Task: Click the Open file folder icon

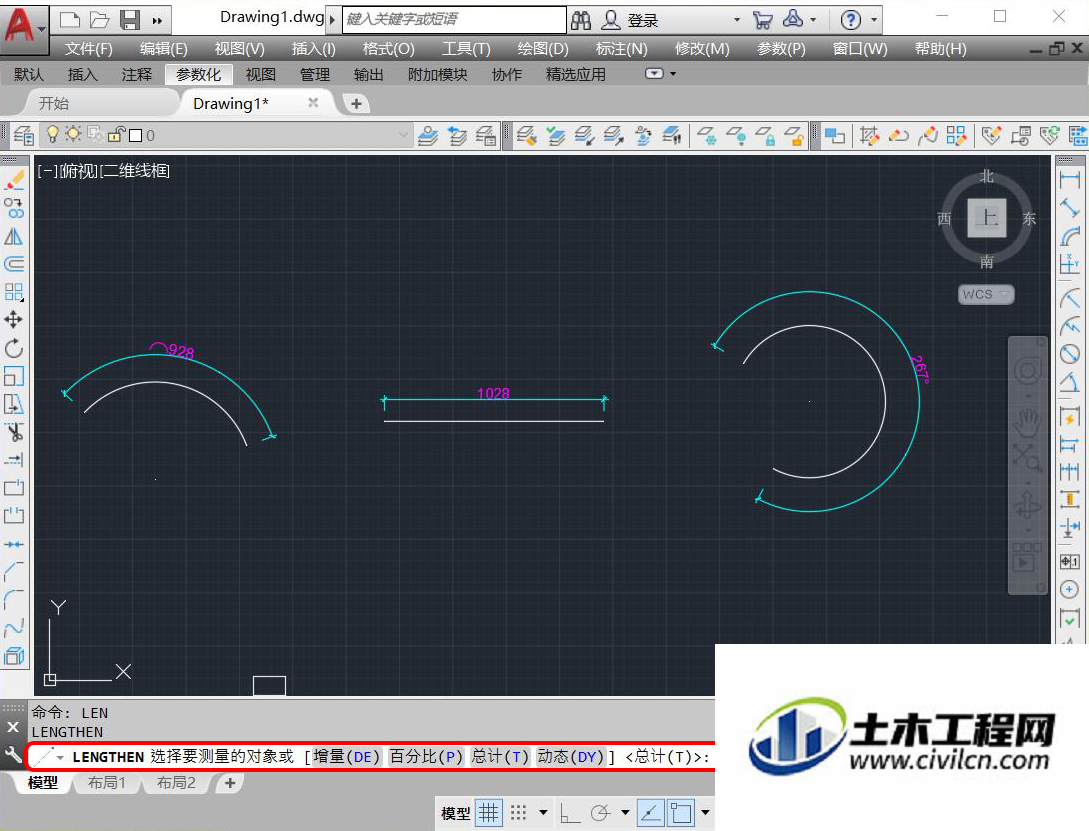Action: (x=100, y=19)
